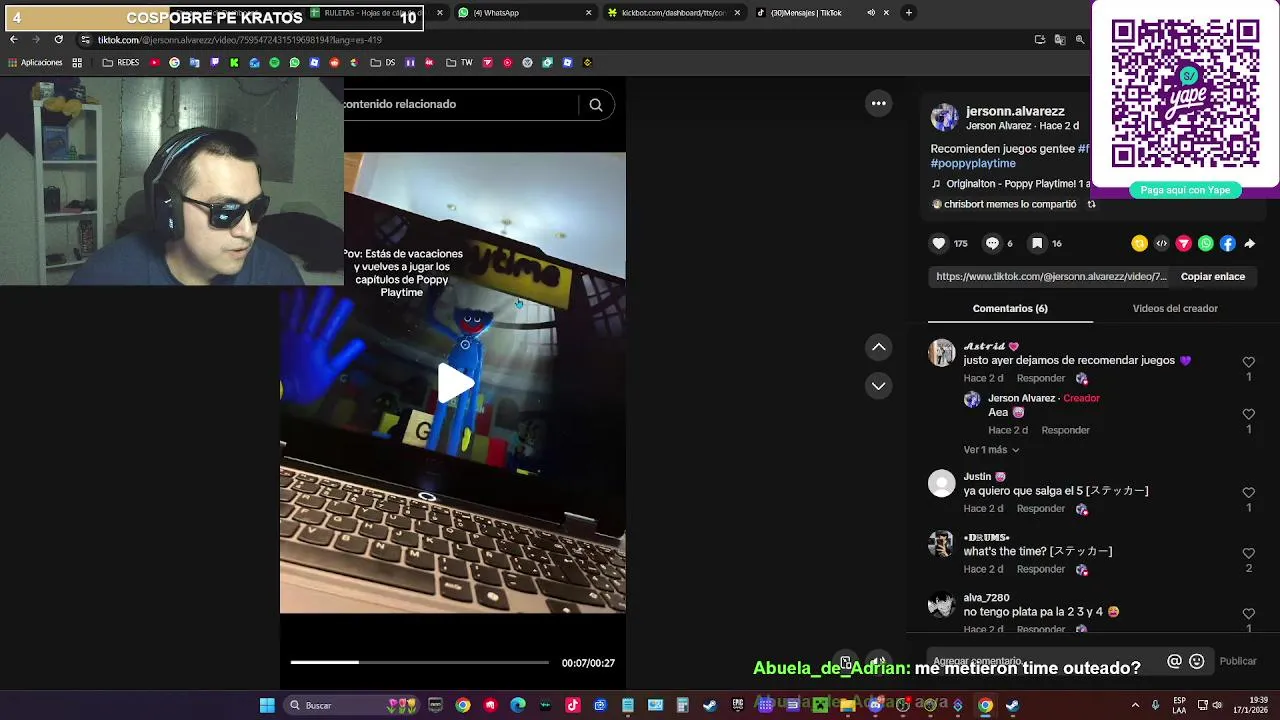The image size is (1280, 720).
Task: Reply to Astrid's comment
Action: click(x=1040, y=379)
